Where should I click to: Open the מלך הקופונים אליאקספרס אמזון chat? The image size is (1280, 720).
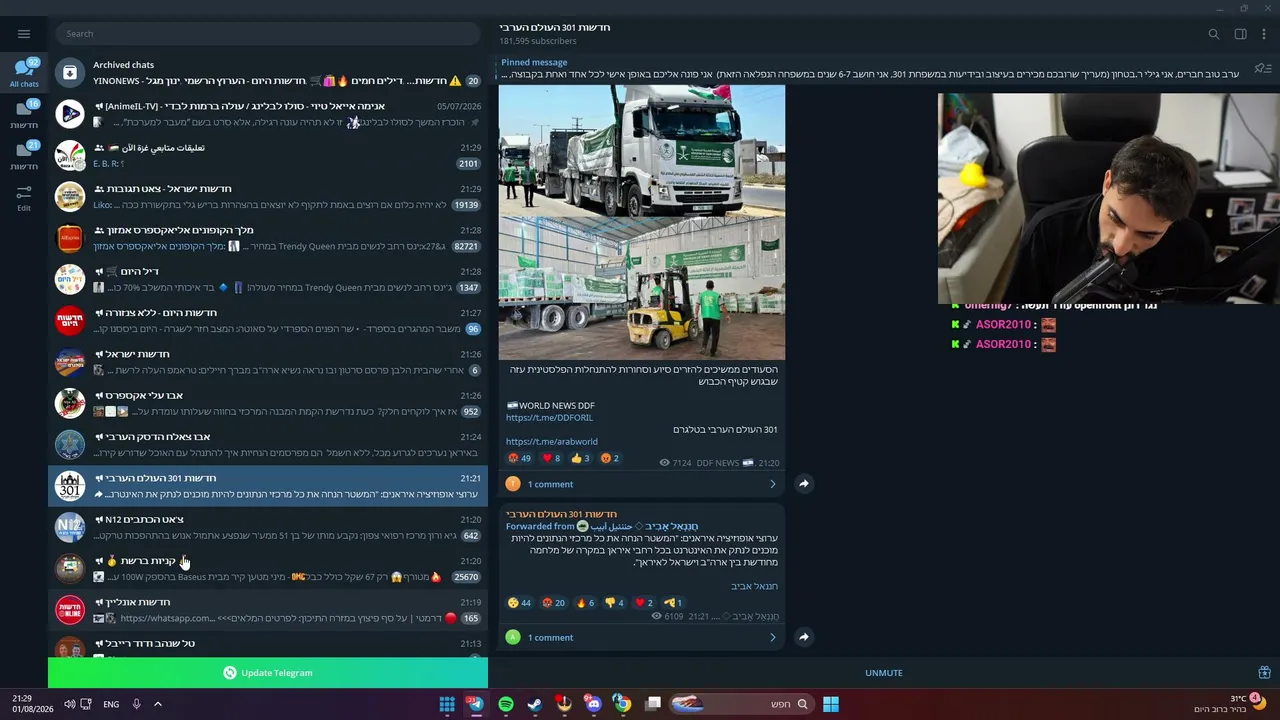pyautogui.click(x=268, y=238)
